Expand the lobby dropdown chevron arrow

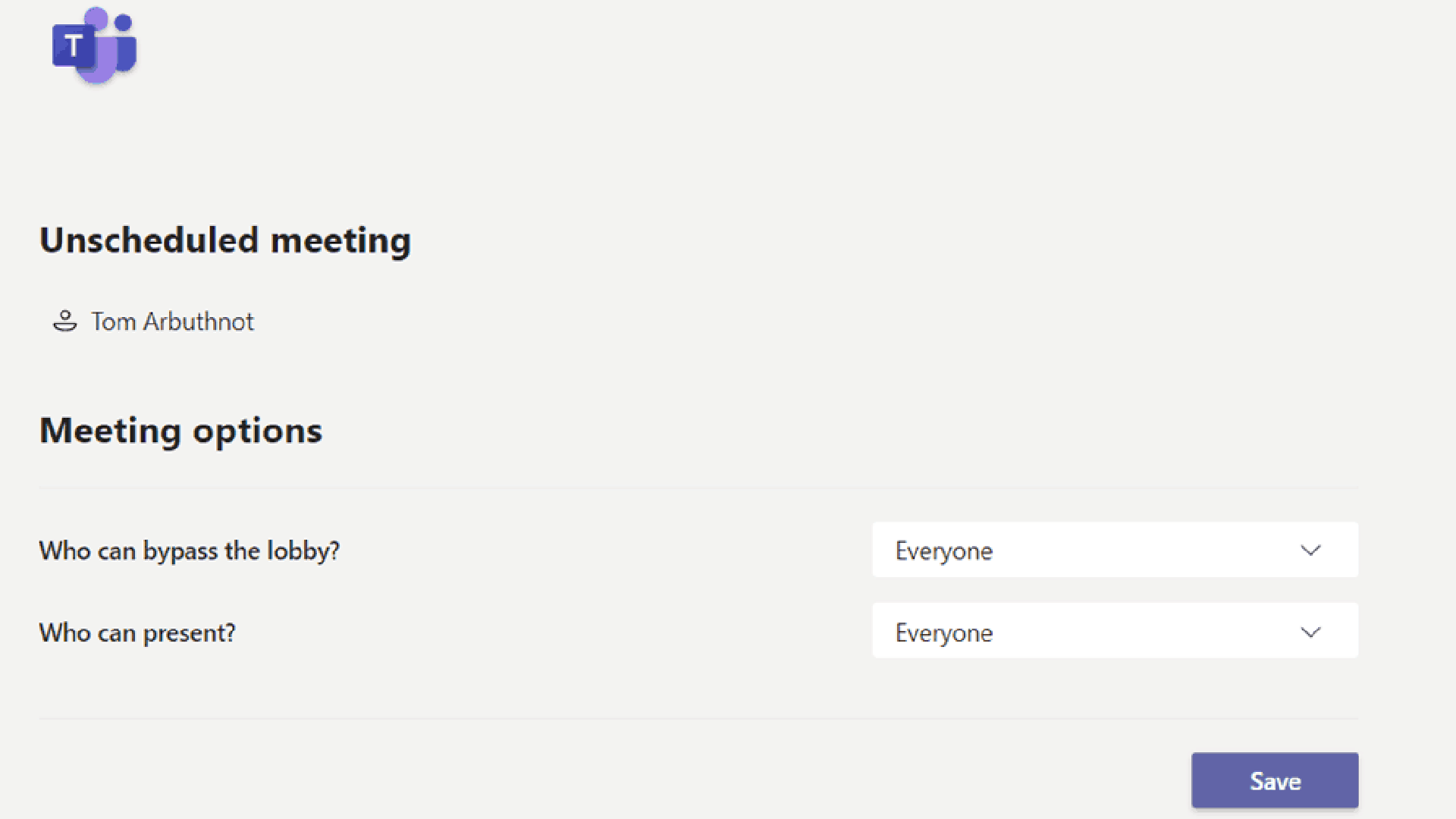(x=1310, y=551)
